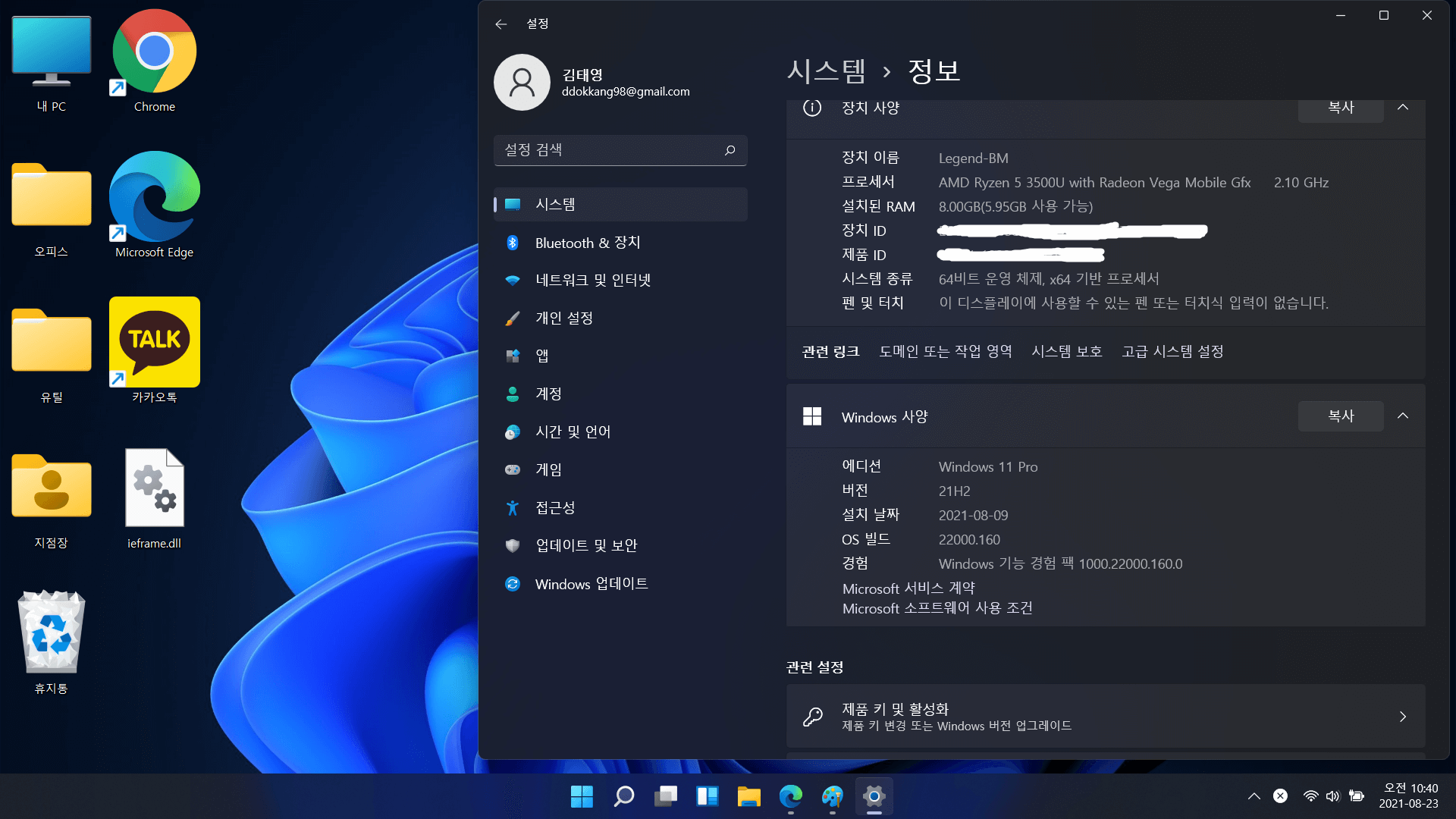Click the 업데이트 및 보안 shield icon
This screenshot has width=1456, height=819.
pos(513,546)
